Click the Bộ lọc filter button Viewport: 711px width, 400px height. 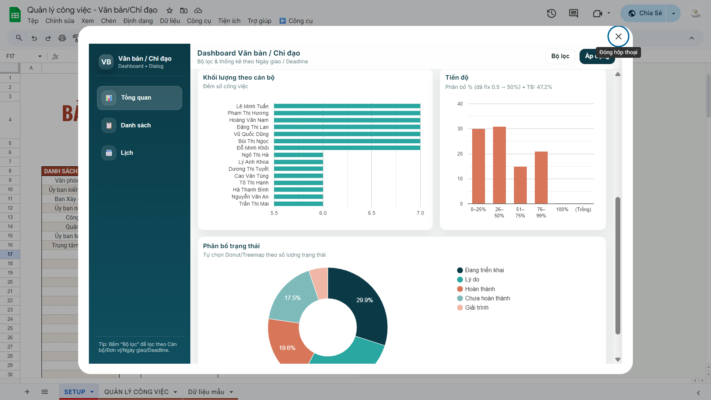tap(559, 56)
